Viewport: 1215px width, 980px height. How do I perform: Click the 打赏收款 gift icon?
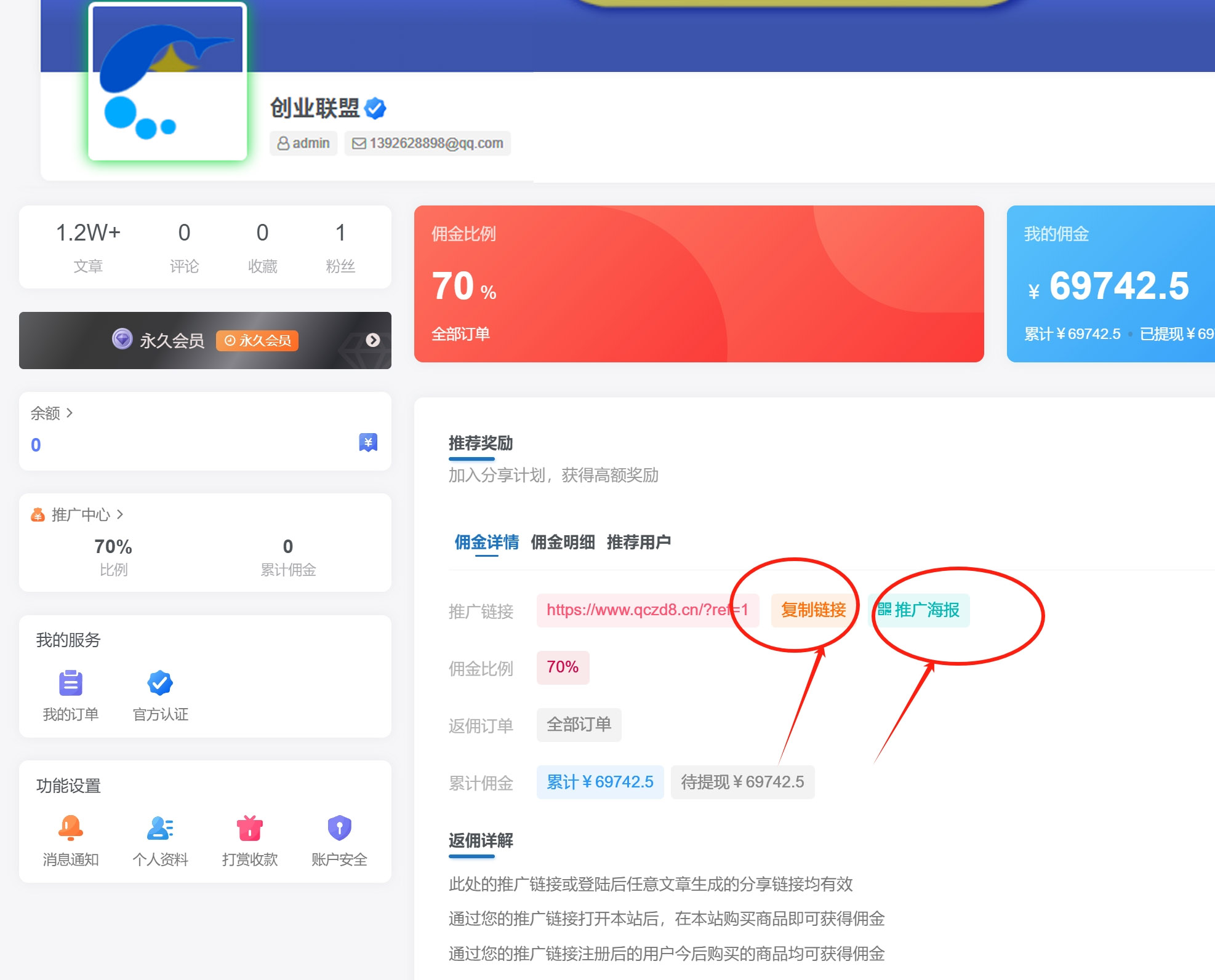[x=249, y=828]
